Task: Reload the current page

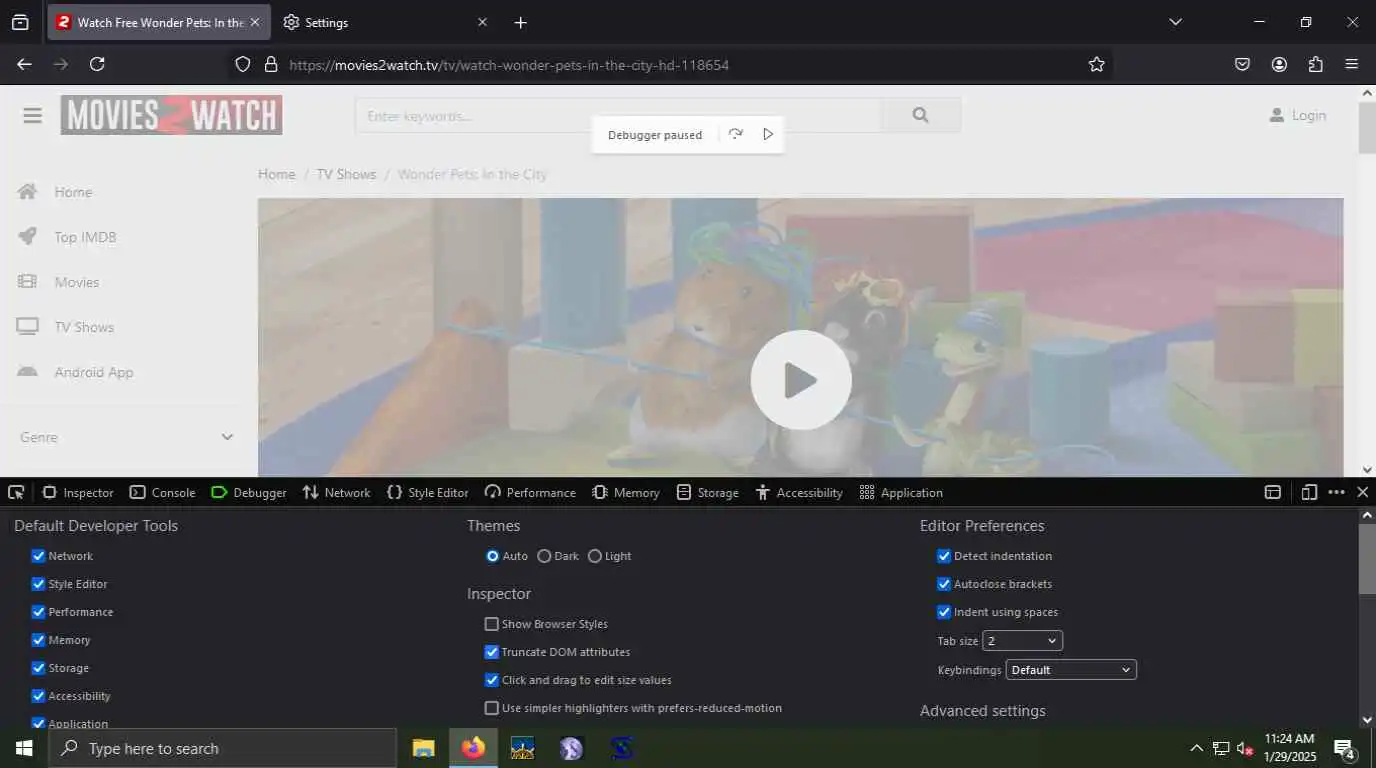Action: (97, 64)
